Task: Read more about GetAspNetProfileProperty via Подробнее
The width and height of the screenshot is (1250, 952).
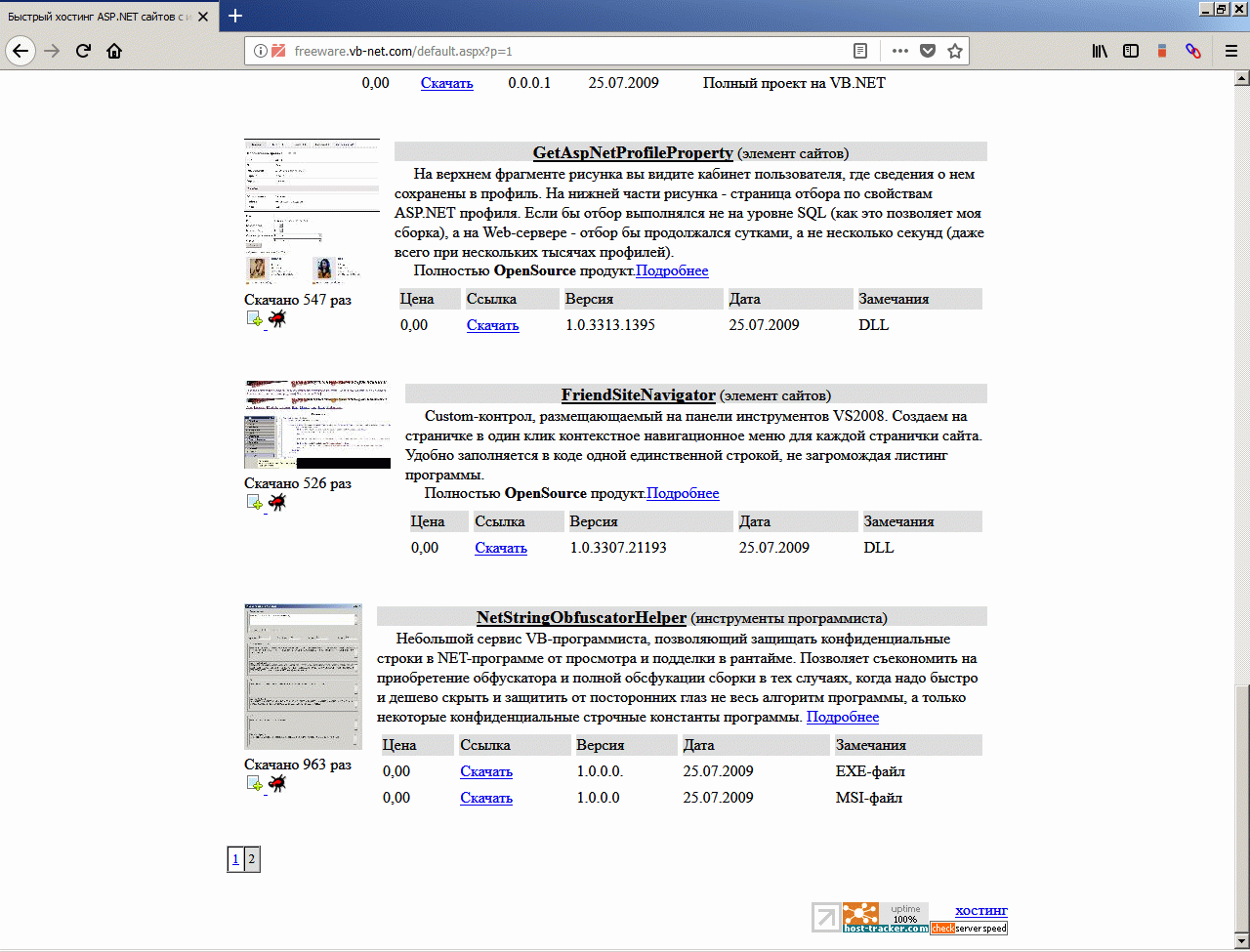Action: point(673,270)
